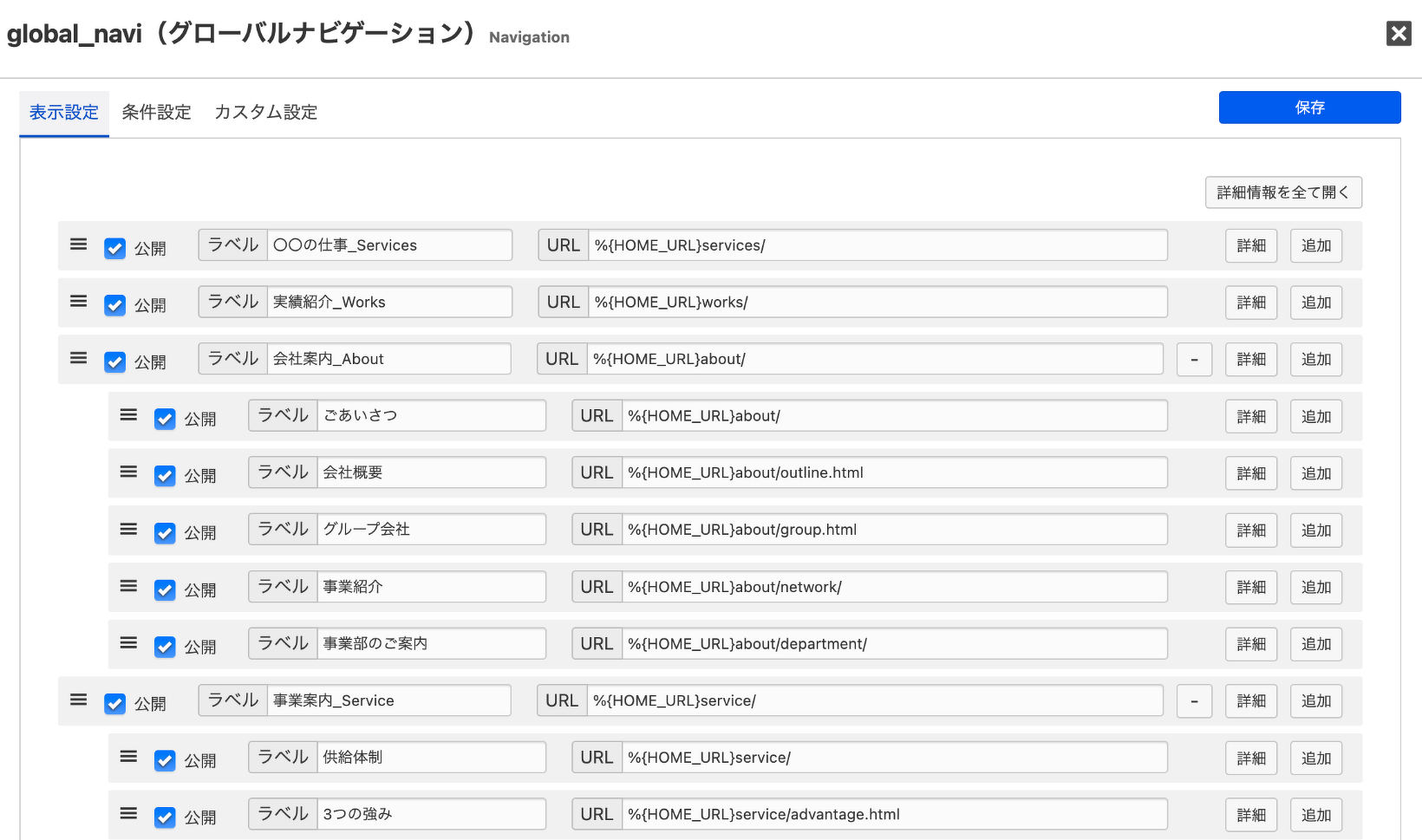Edit URL field with services/ path

point(877,245)
